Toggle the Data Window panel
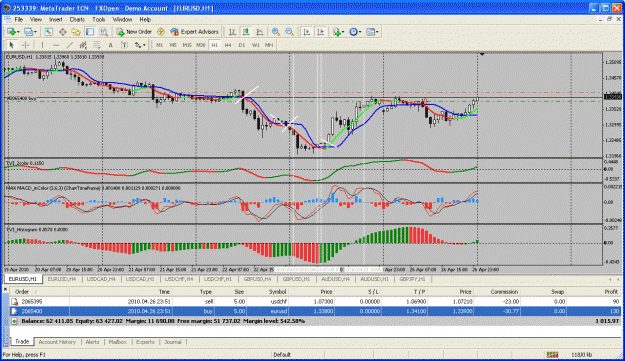Viewport: 625px width, 361px height. point(63,32)
